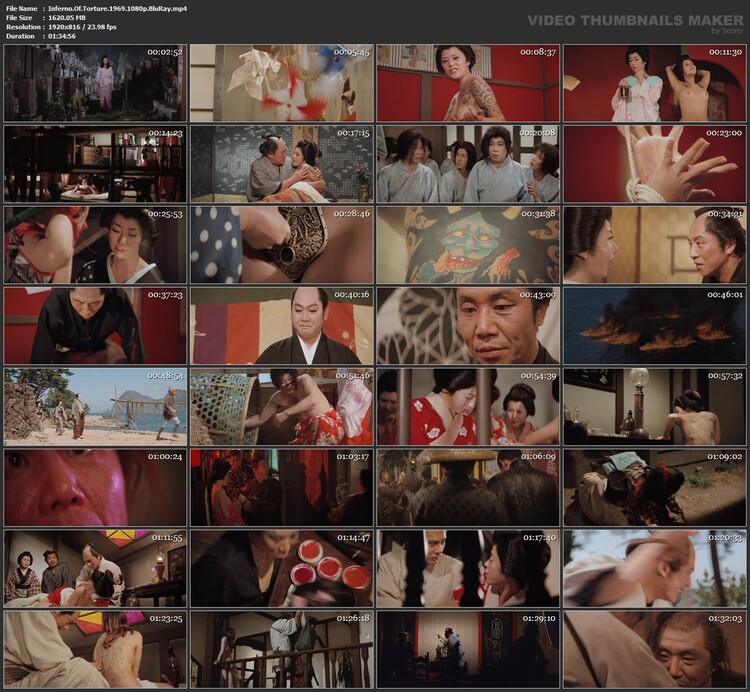Open the straw hat thumbnail at 01:06:09
This screenshot has height=692, width=750.
coord(468,487)
